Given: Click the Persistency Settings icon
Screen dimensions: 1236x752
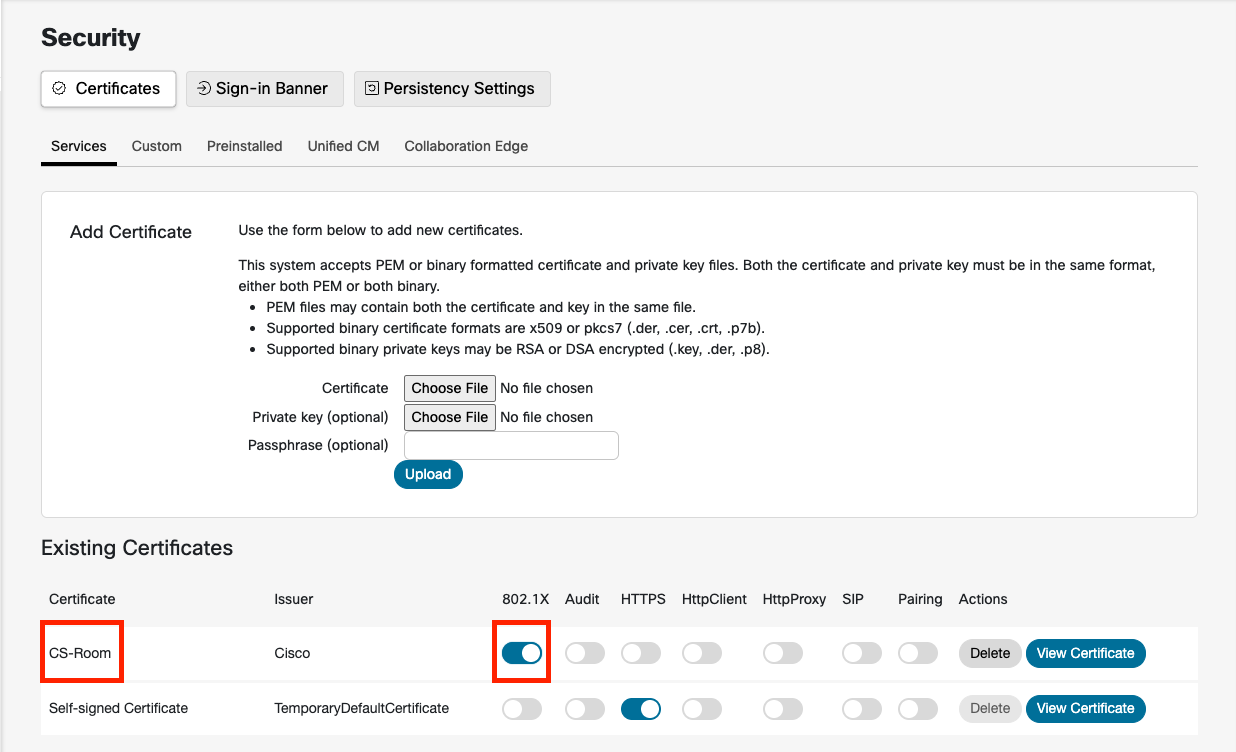Looking at the screenshot, I should point(372,88).
